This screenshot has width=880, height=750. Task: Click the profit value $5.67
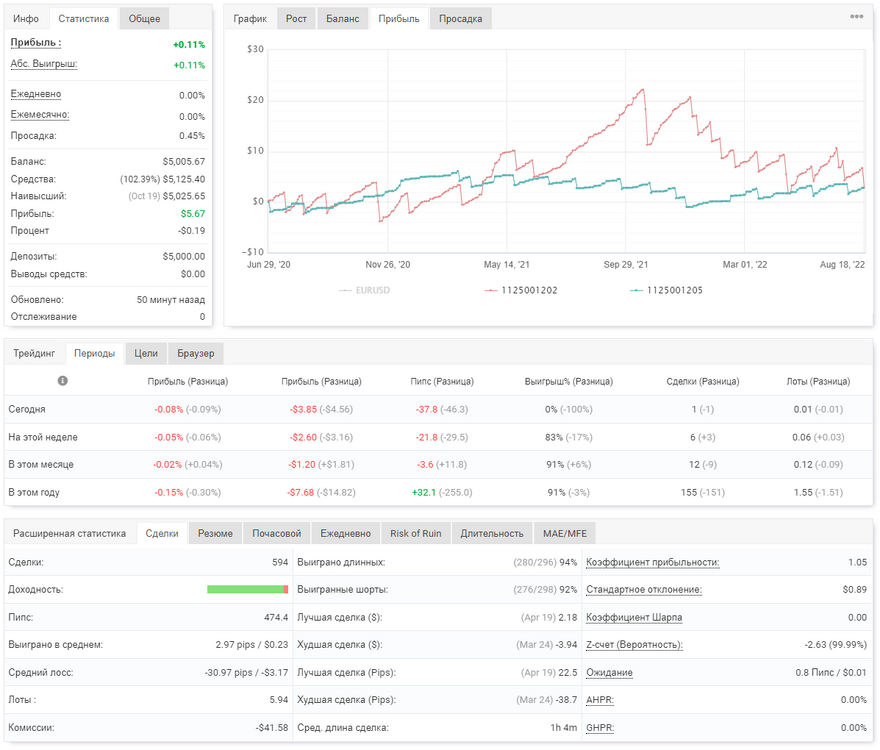pos(192,214)
